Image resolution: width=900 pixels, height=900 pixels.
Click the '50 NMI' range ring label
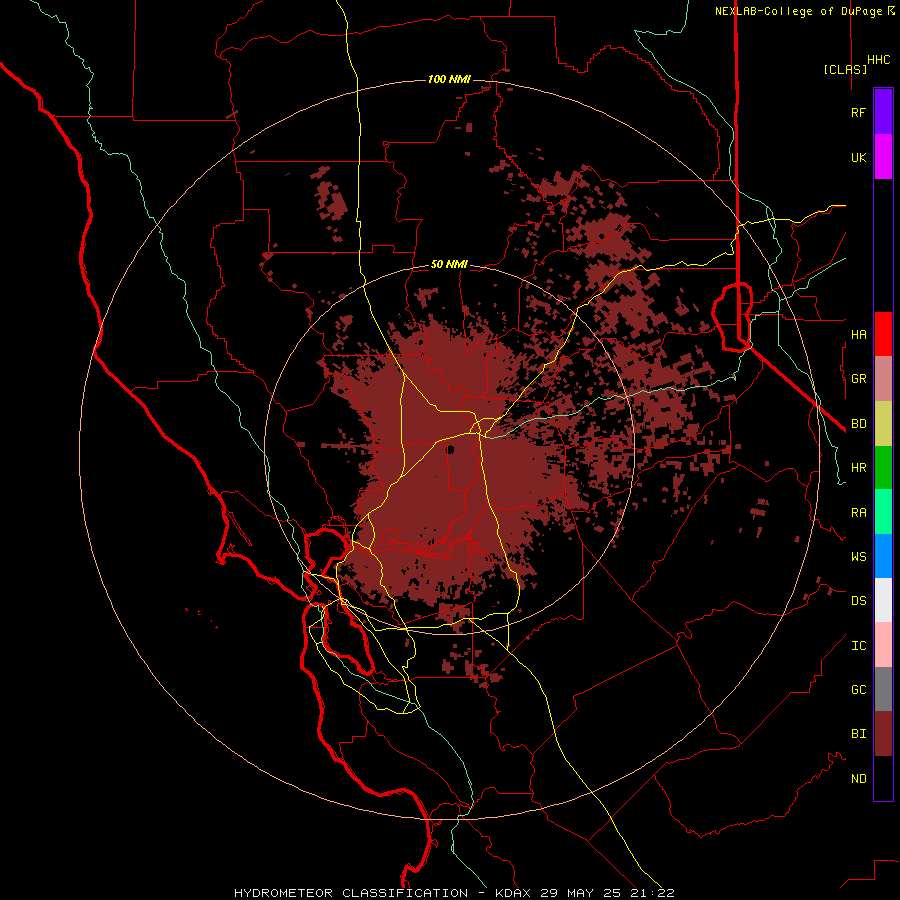pos(449,265)
